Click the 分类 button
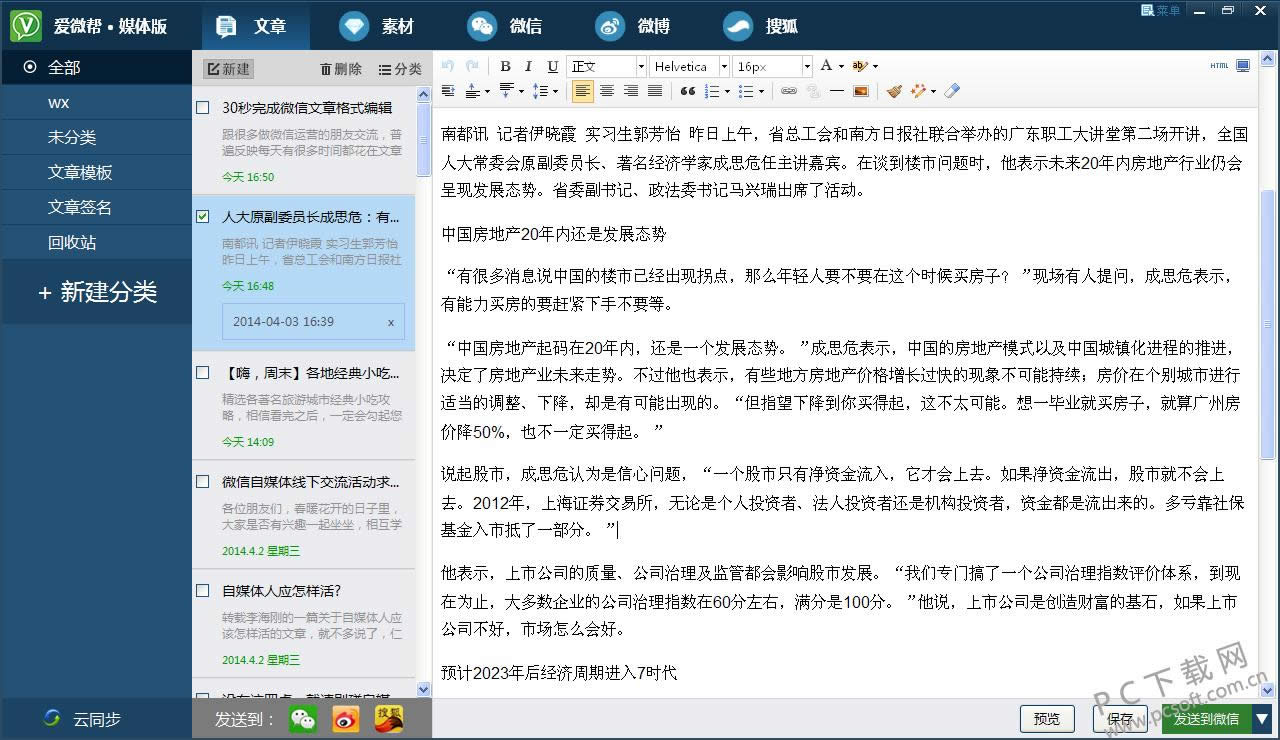The height and width of the screenshot is (740, 1280). 400,69
